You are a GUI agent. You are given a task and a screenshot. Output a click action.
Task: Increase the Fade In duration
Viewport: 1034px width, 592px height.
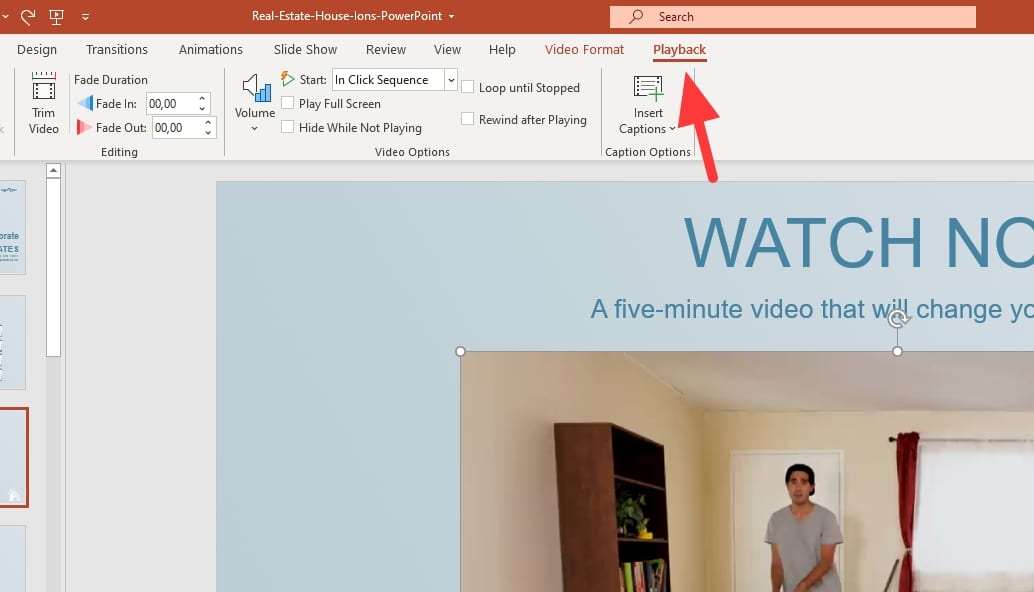[203, 98]
